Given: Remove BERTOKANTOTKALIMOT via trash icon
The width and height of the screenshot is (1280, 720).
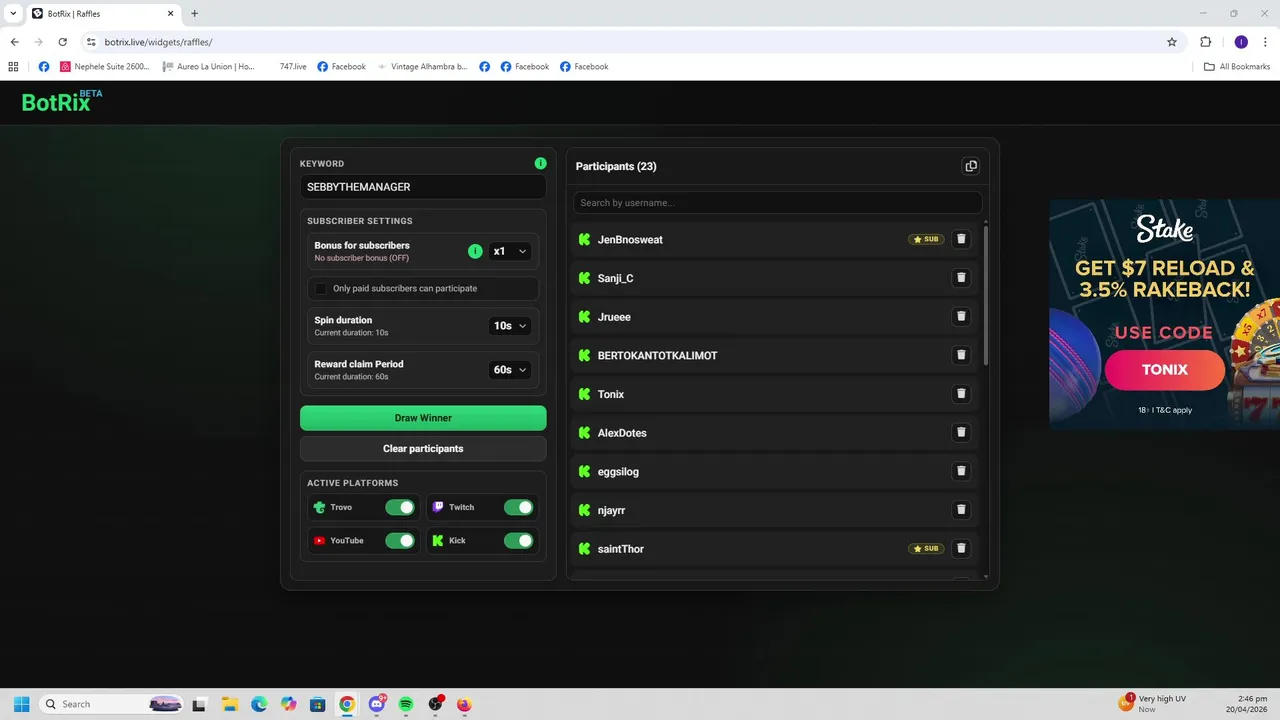Looking at the screenshot, I should coord(961,355).
